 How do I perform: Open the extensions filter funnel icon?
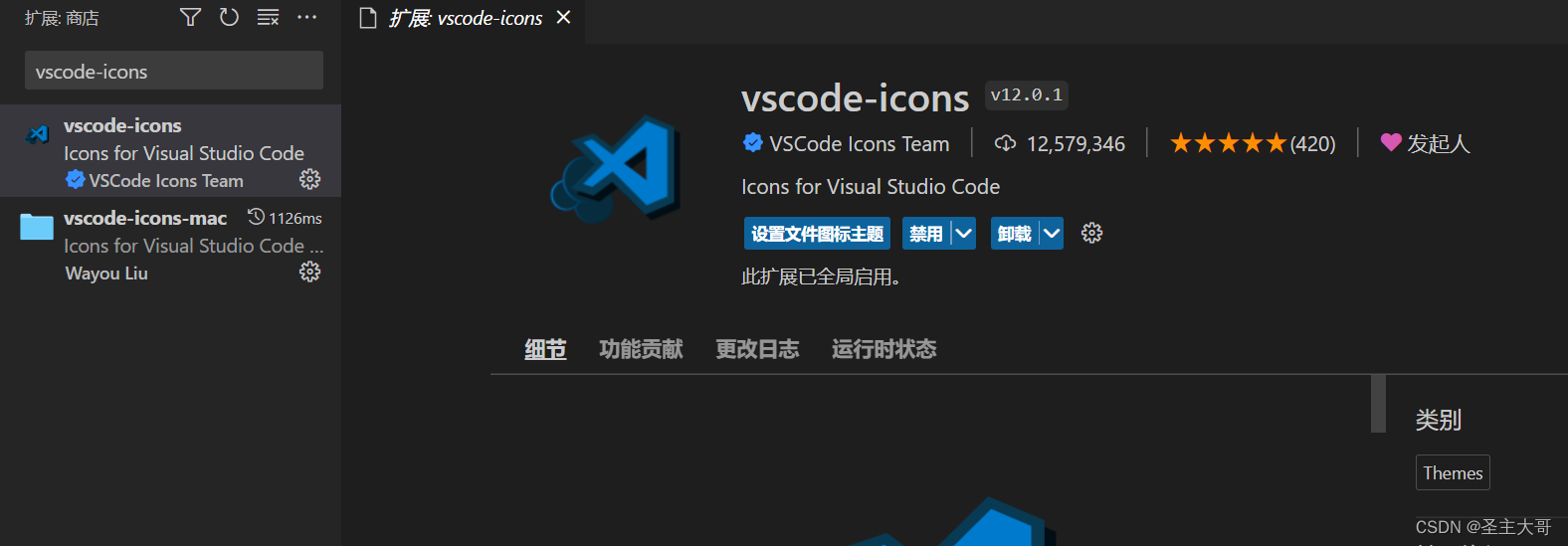click(x=190, y=17)
